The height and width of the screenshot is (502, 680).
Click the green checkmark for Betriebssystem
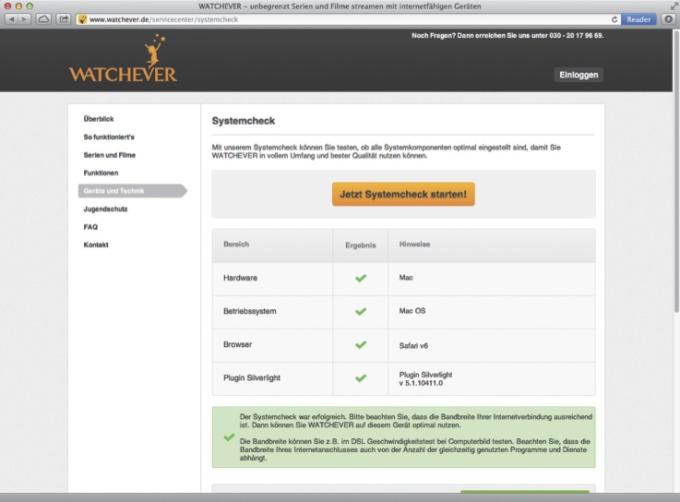pyautogui.click(x=360, y=312)
